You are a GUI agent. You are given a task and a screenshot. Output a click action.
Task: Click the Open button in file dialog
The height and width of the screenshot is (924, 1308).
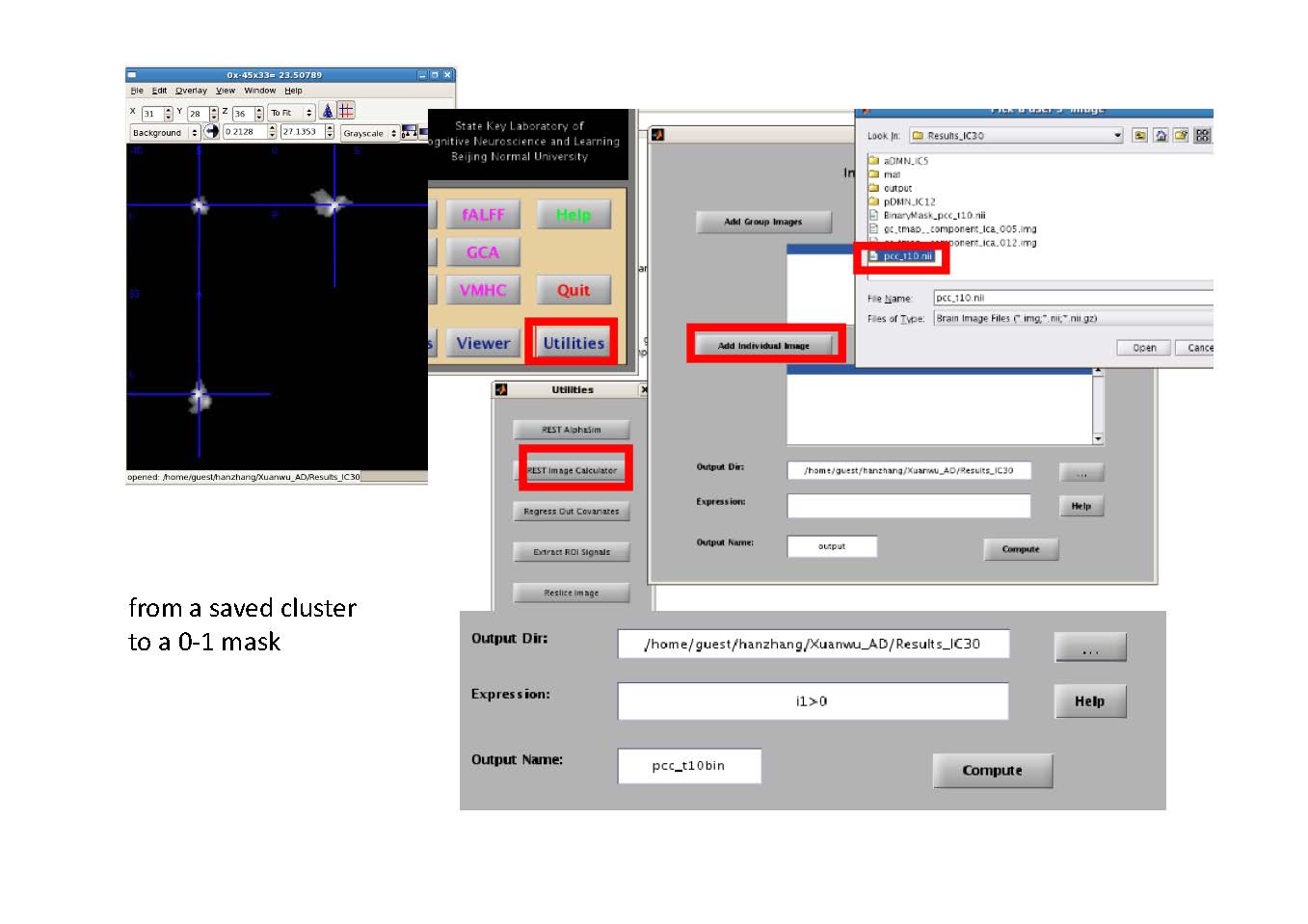pos(1144,348)
